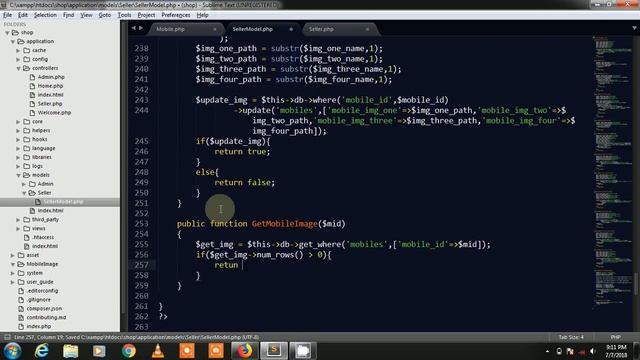Open the Windows Start menu
The height and width of the screenshot is (360, 640).
click(12, 351)
